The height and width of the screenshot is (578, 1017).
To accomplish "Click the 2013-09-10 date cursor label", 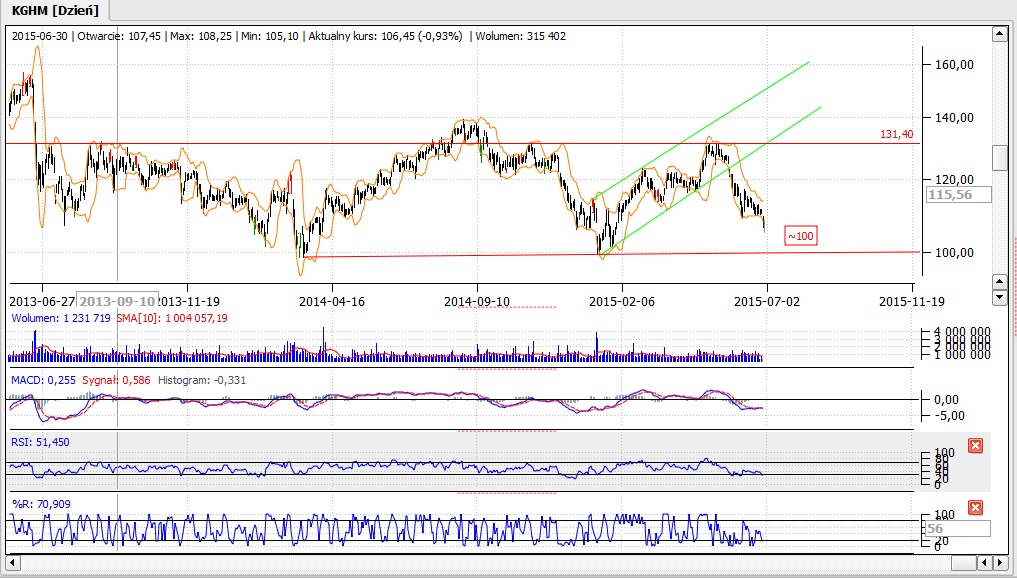I will coord(118,299).
